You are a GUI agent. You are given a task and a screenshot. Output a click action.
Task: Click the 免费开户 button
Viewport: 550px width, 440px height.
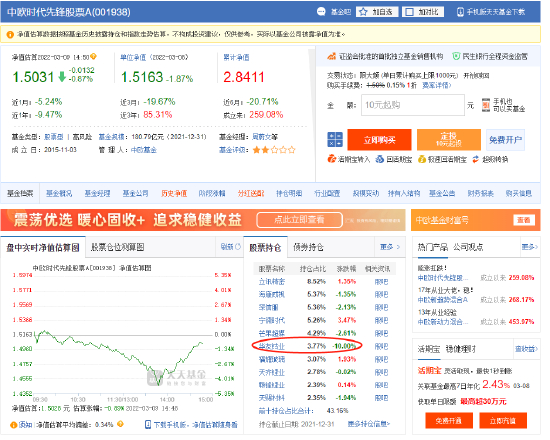(x=505, y=140)
